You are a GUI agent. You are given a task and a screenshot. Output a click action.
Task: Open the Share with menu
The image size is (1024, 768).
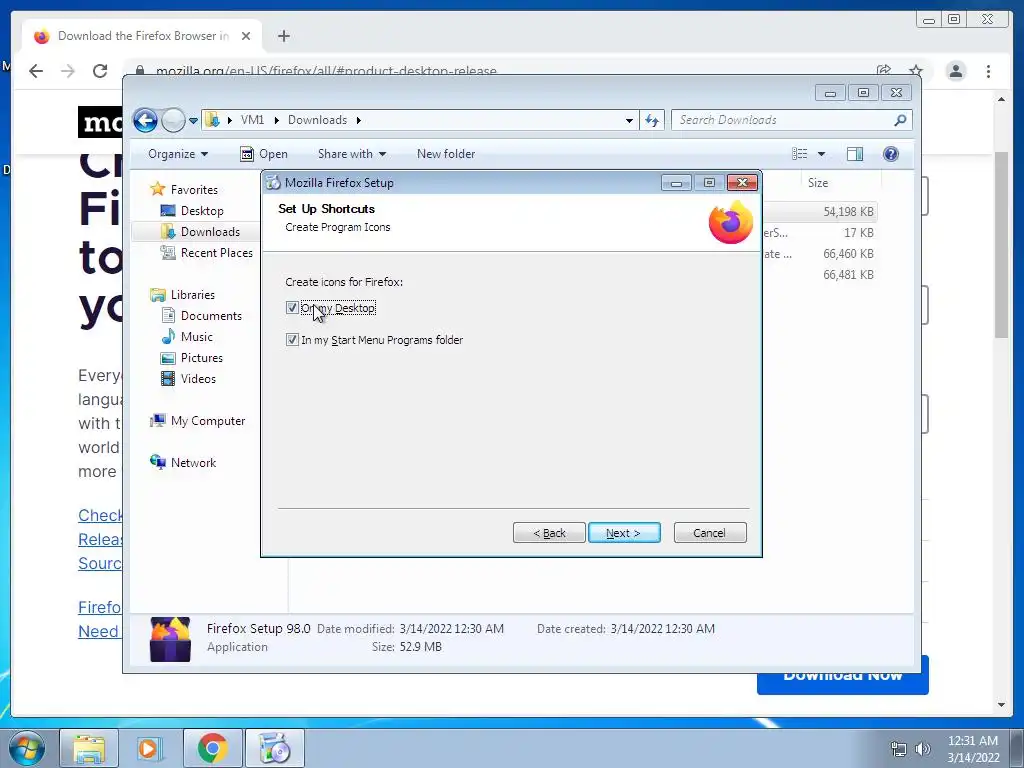[x=351, y=154]
